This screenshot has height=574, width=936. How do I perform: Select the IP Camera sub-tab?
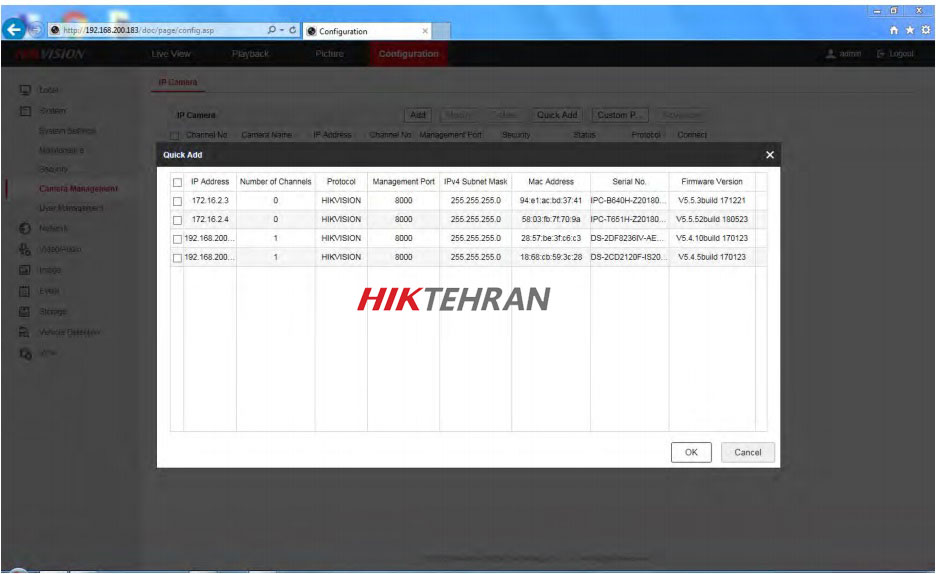(178, 82)
